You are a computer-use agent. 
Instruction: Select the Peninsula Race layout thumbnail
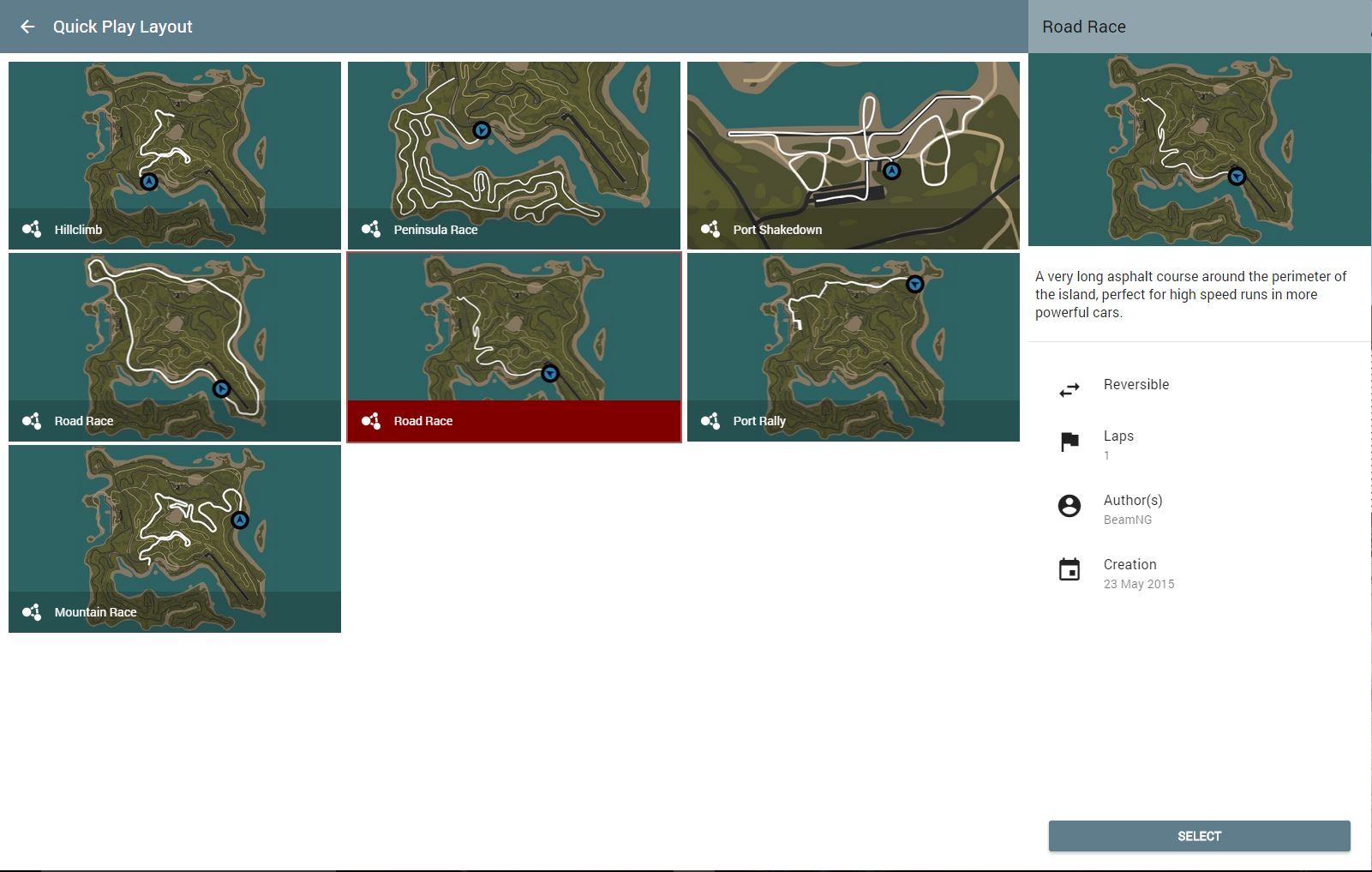(514, 155)
